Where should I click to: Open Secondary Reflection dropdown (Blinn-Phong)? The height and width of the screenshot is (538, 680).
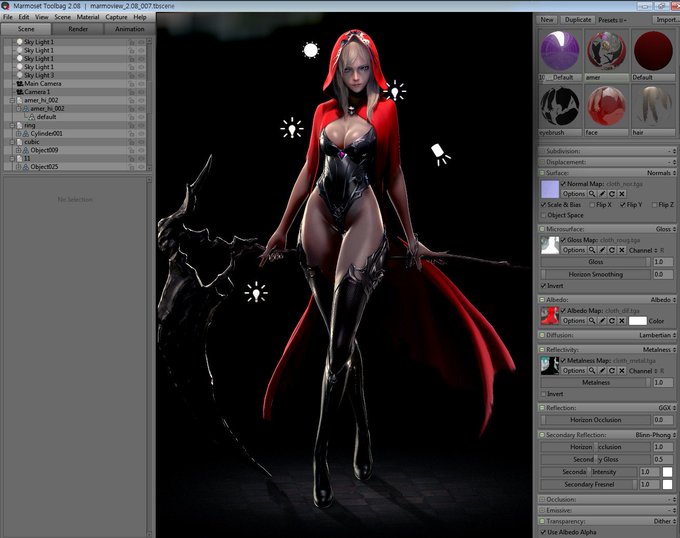point(655,434)
